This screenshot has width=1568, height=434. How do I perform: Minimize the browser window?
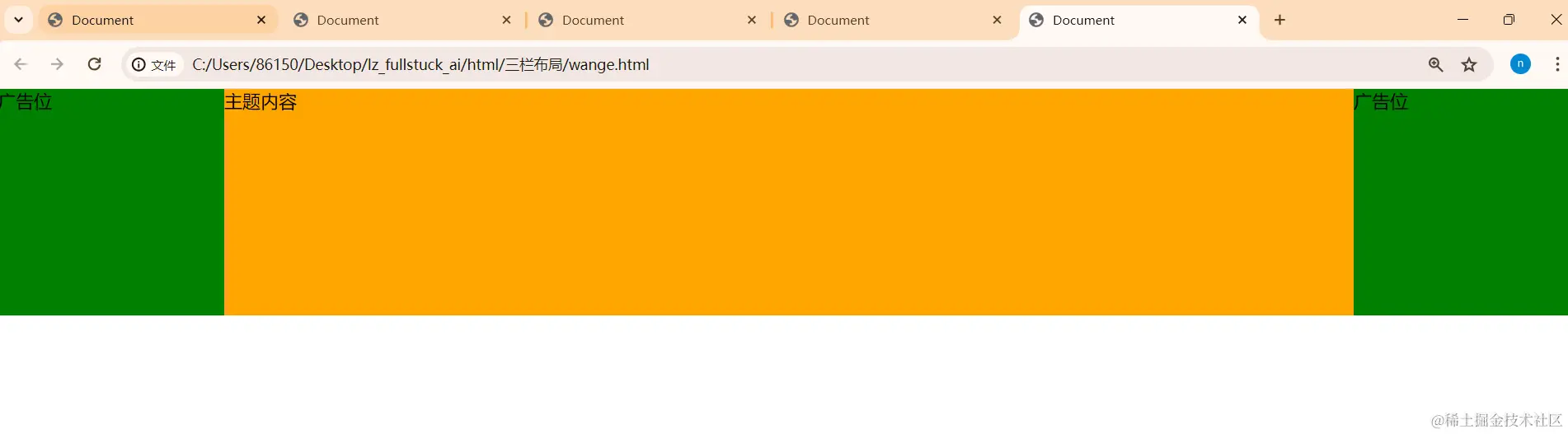tap(1462, 20)
